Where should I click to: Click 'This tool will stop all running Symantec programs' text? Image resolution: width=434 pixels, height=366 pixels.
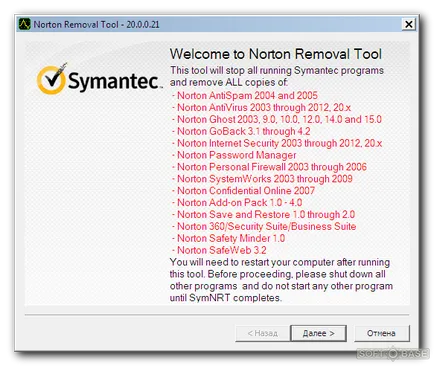point(277,71)
